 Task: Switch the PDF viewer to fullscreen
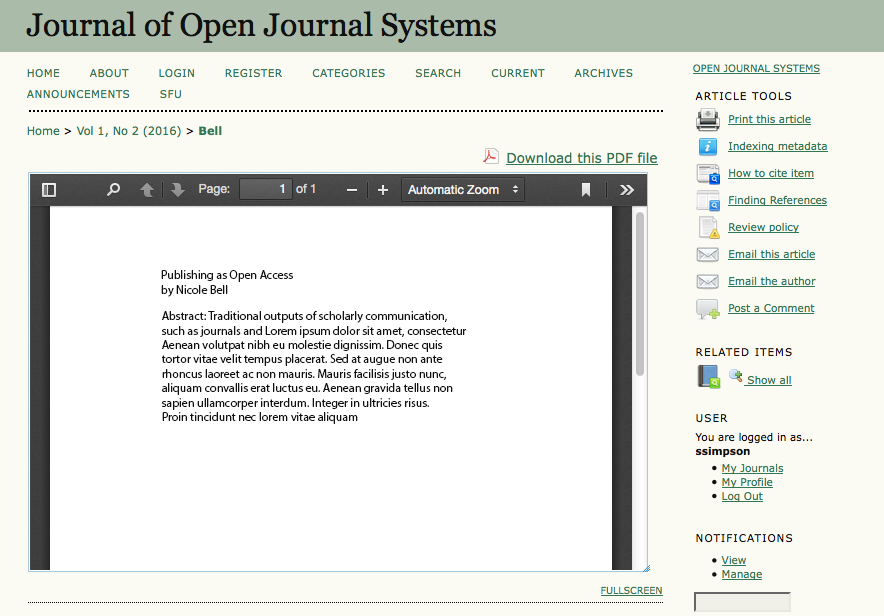(631, 590)
